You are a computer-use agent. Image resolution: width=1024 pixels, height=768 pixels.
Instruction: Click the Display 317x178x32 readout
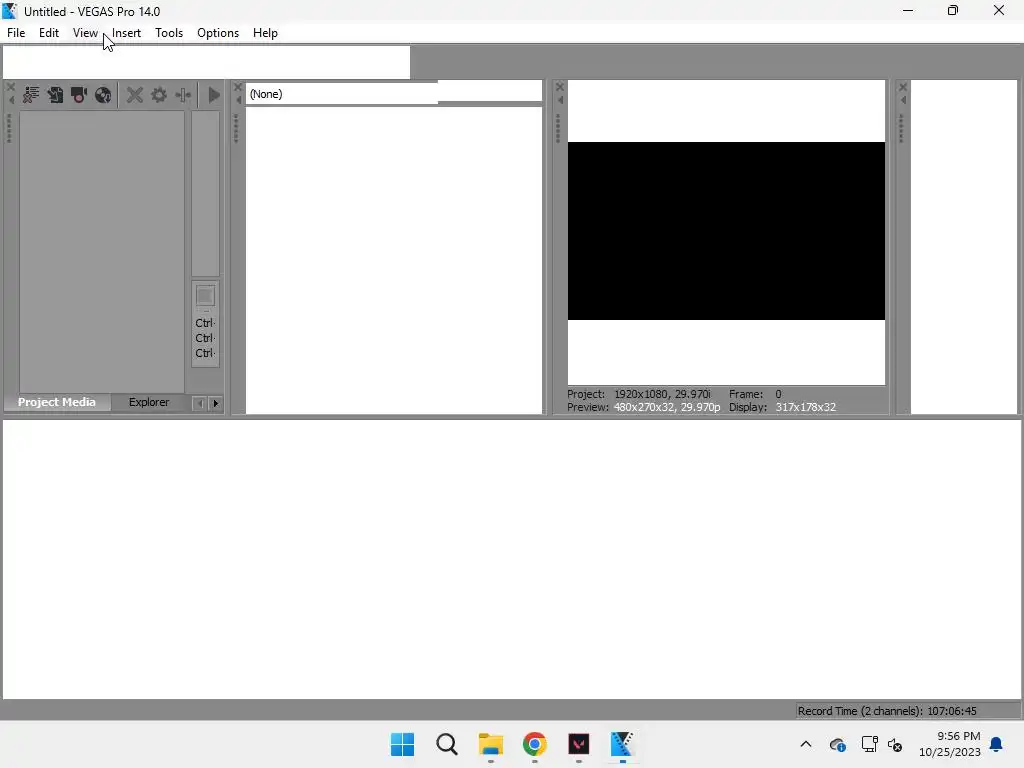click(782, 407)
